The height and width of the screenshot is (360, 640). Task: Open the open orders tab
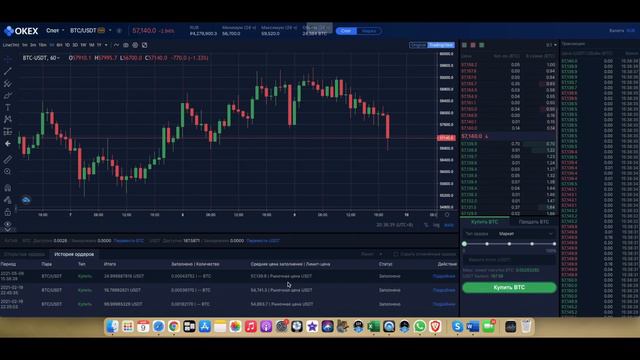(x=24, y=254)
